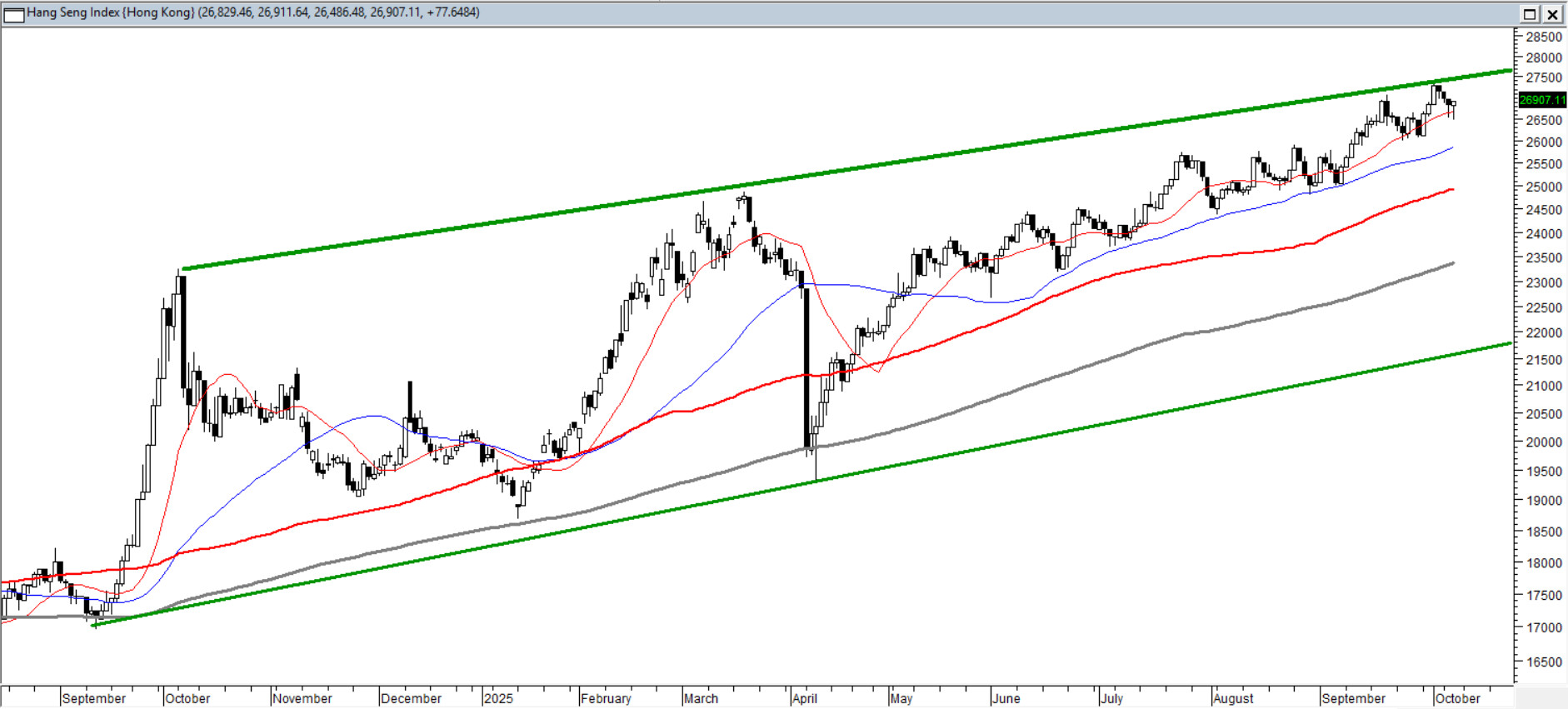1568x709 pixels.
Task: Open the chart window system menu icon
Action: (14, 14)
